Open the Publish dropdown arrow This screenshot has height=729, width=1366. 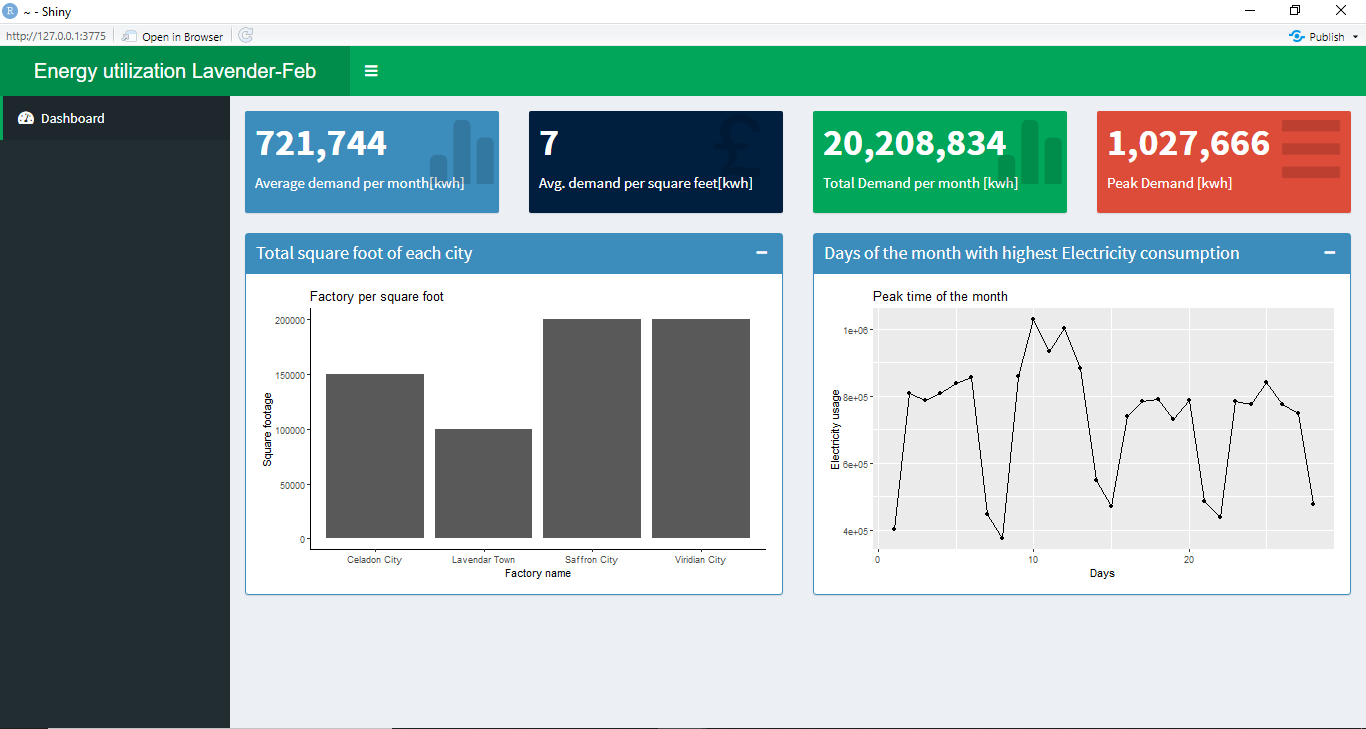1355,37
